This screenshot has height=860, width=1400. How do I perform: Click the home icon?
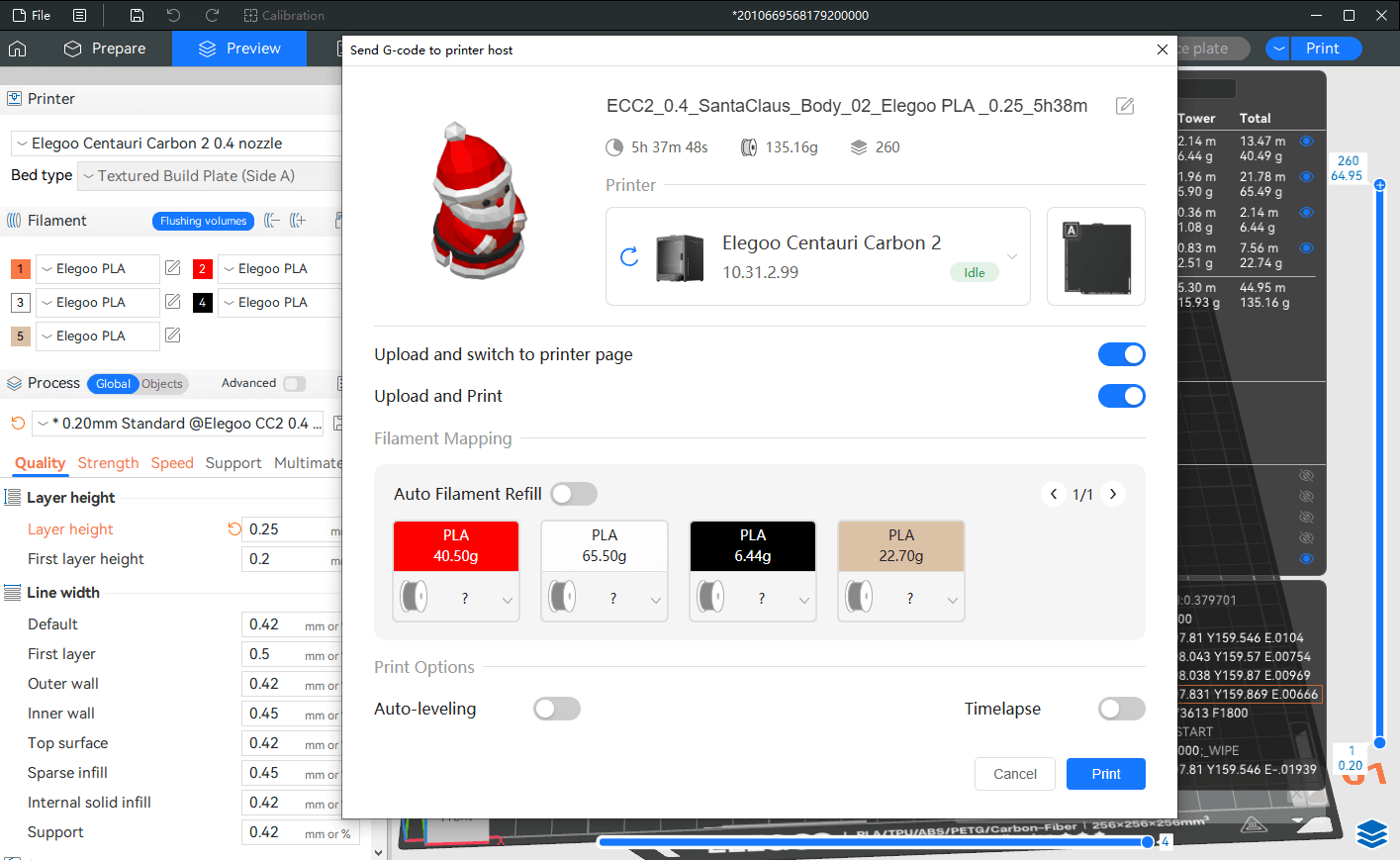pos(18,48)
